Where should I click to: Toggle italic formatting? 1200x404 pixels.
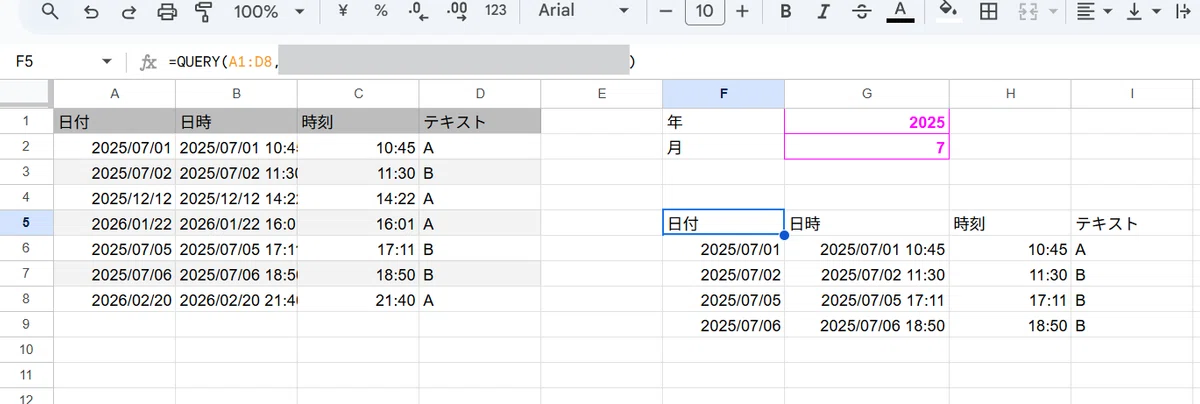pyautogui.click(x=823, y=12)
